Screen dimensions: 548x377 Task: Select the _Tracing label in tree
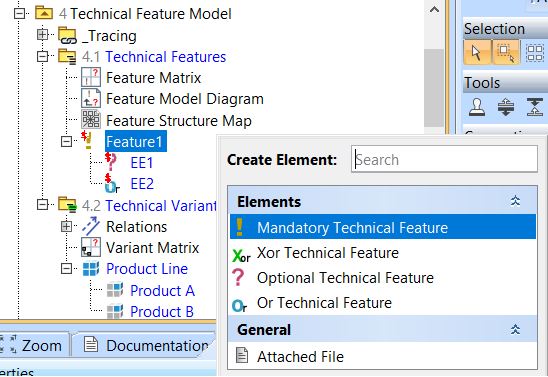pos(109,36)
